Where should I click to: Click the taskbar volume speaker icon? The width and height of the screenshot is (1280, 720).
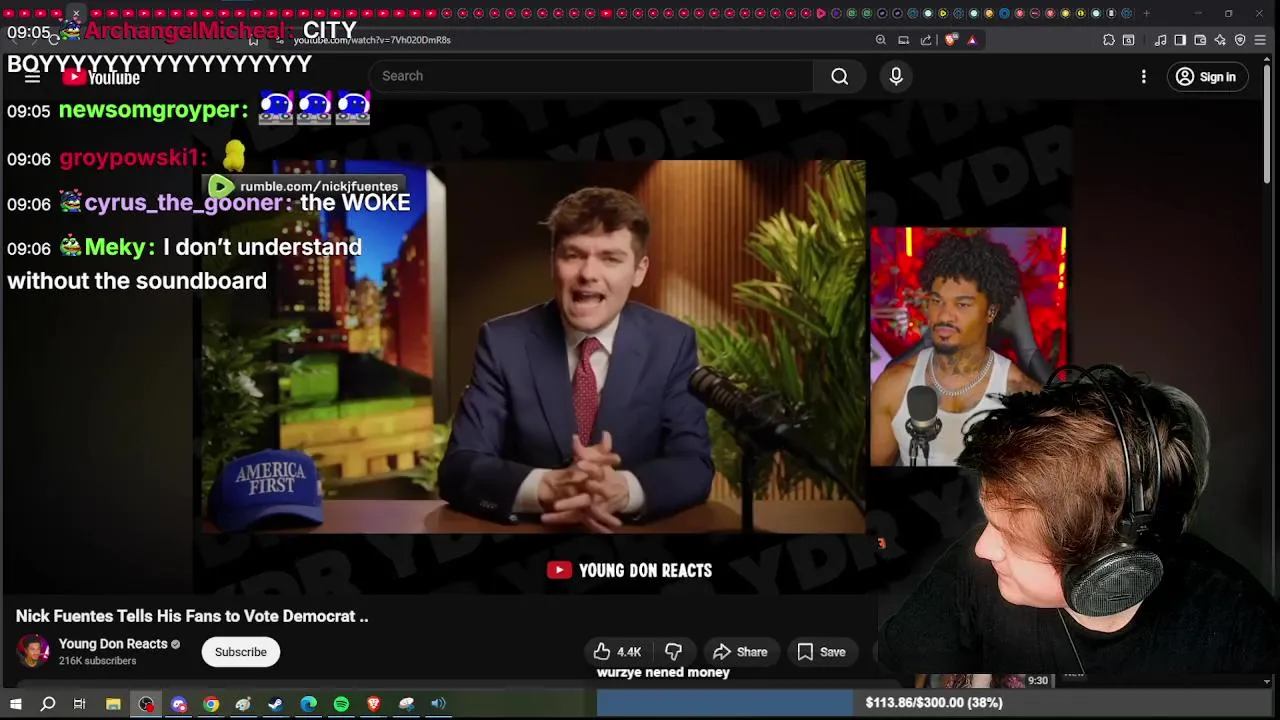(x=438, y=704)
